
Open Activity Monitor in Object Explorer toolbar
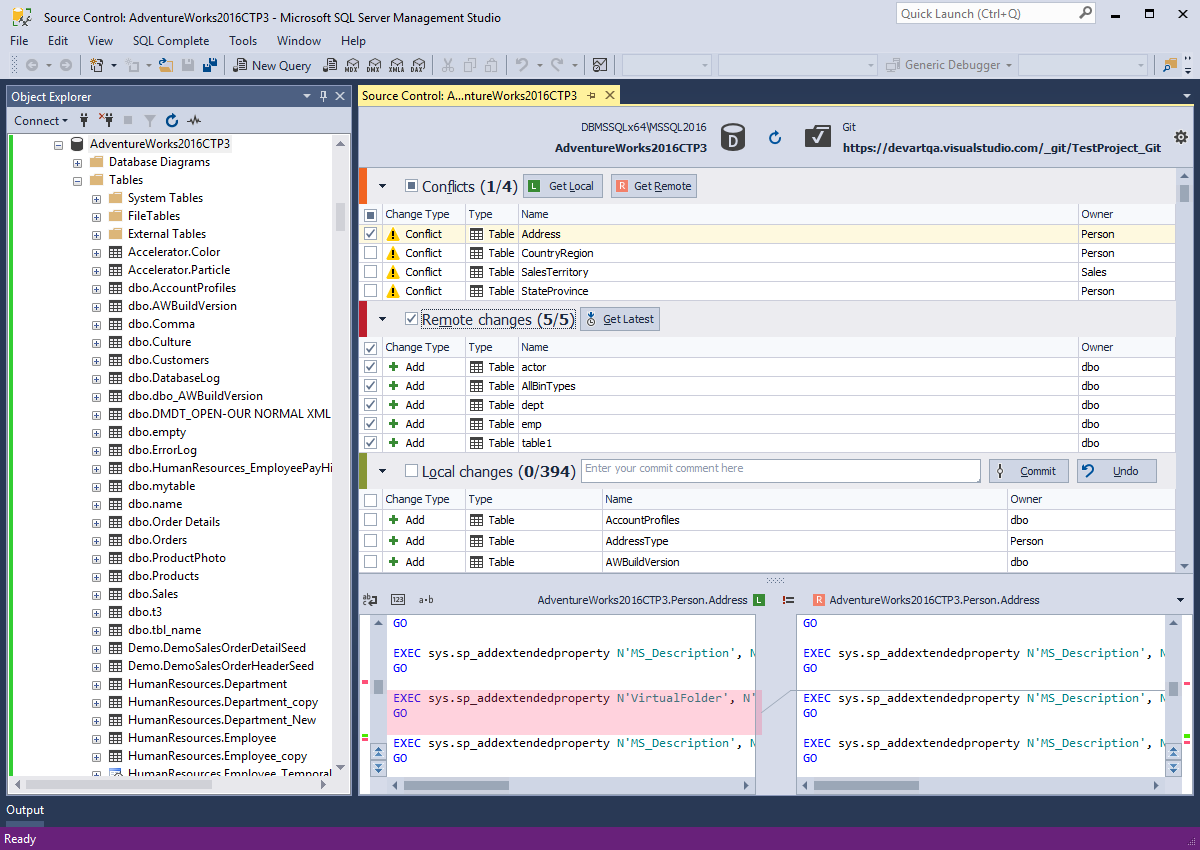[193, 120]
